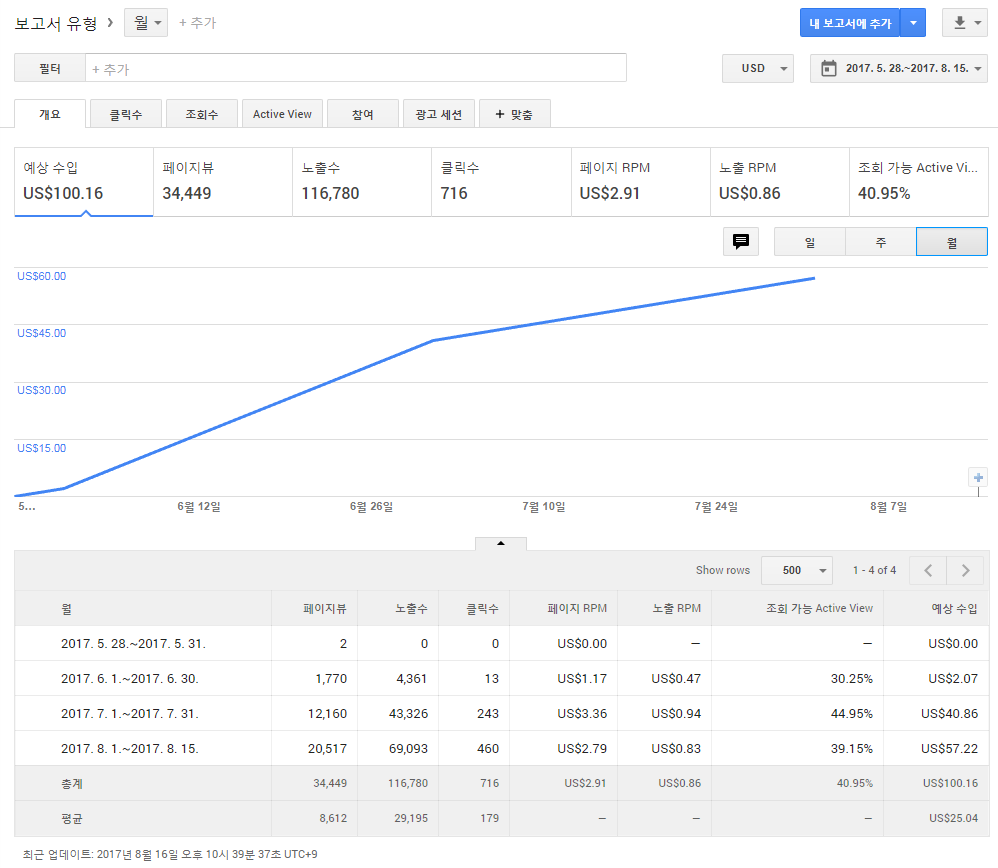Collapse the chart using the up arrow handle
This screenshot has width=998, height=868.
[x=500, y=544]
